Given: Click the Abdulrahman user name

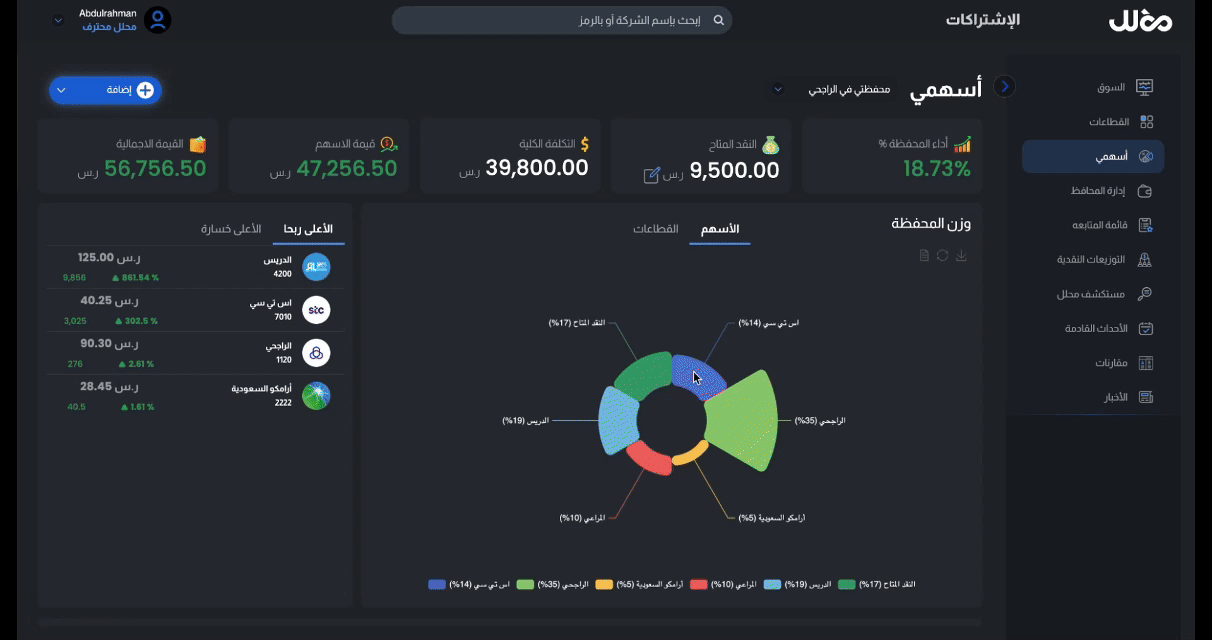Looking at the screenshot, I should tap(108, 13).
